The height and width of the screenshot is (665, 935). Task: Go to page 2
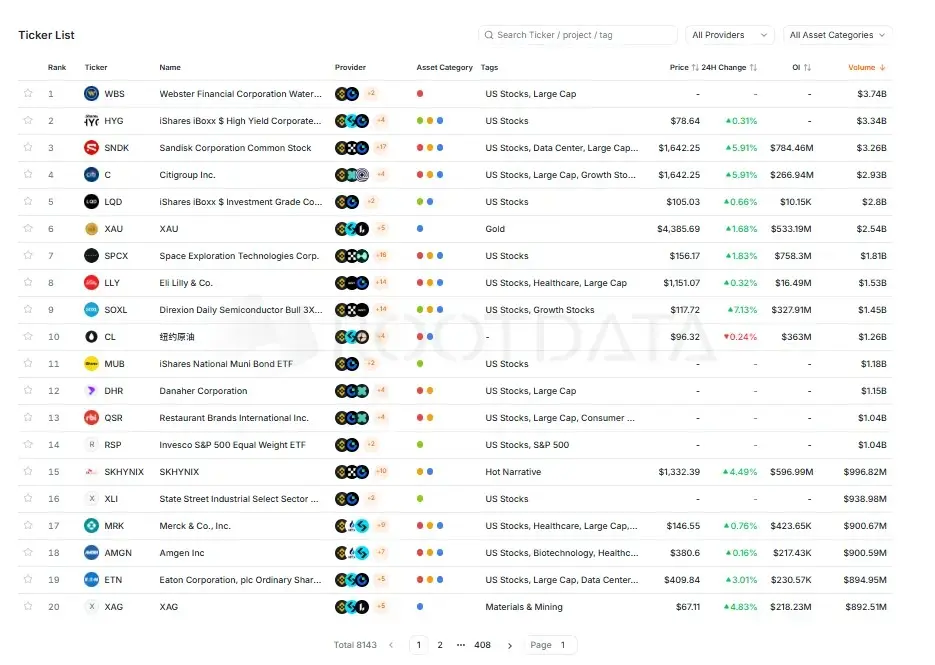click(x=440, y=645)
